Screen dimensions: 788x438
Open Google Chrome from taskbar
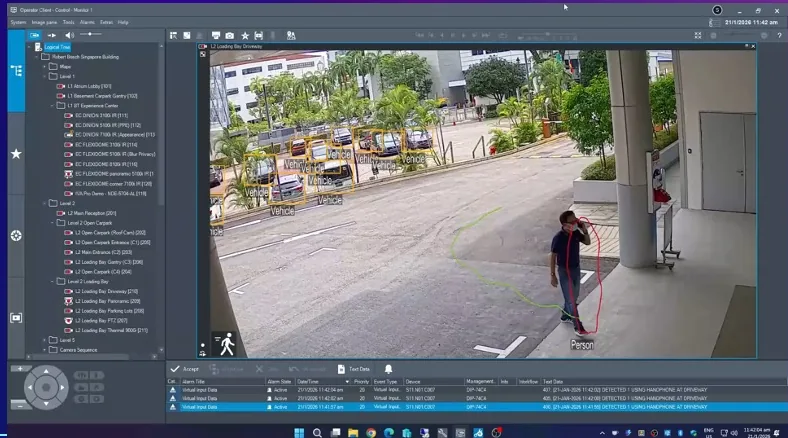coord(371,432)
